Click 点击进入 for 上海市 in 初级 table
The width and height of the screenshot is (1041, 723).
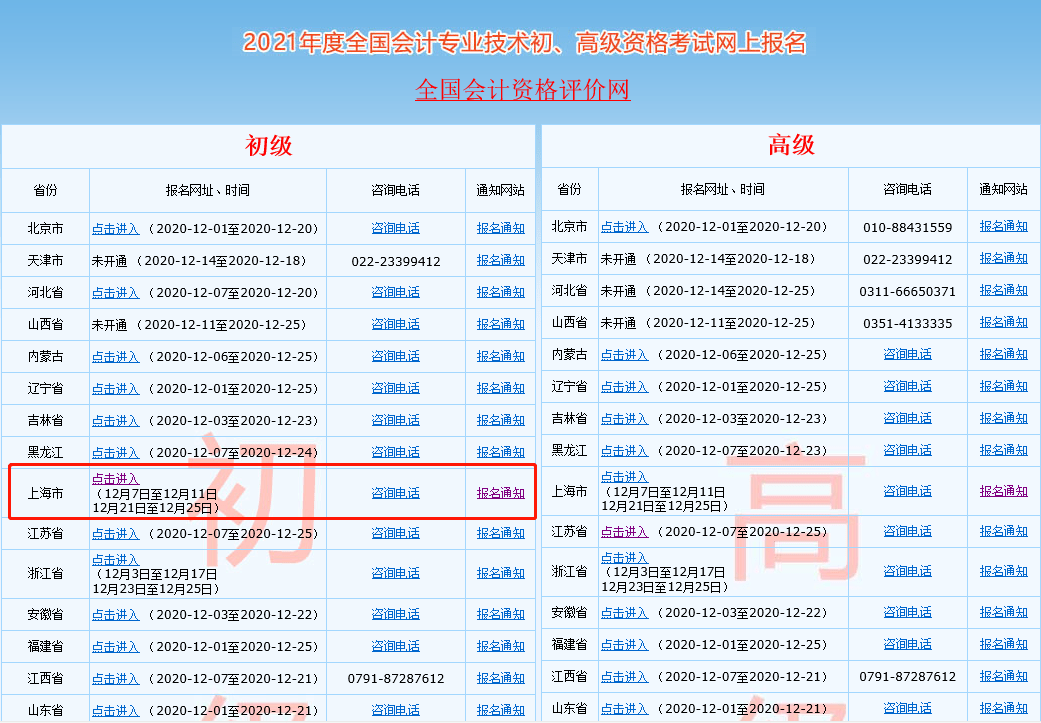click(x=116, y=479)
